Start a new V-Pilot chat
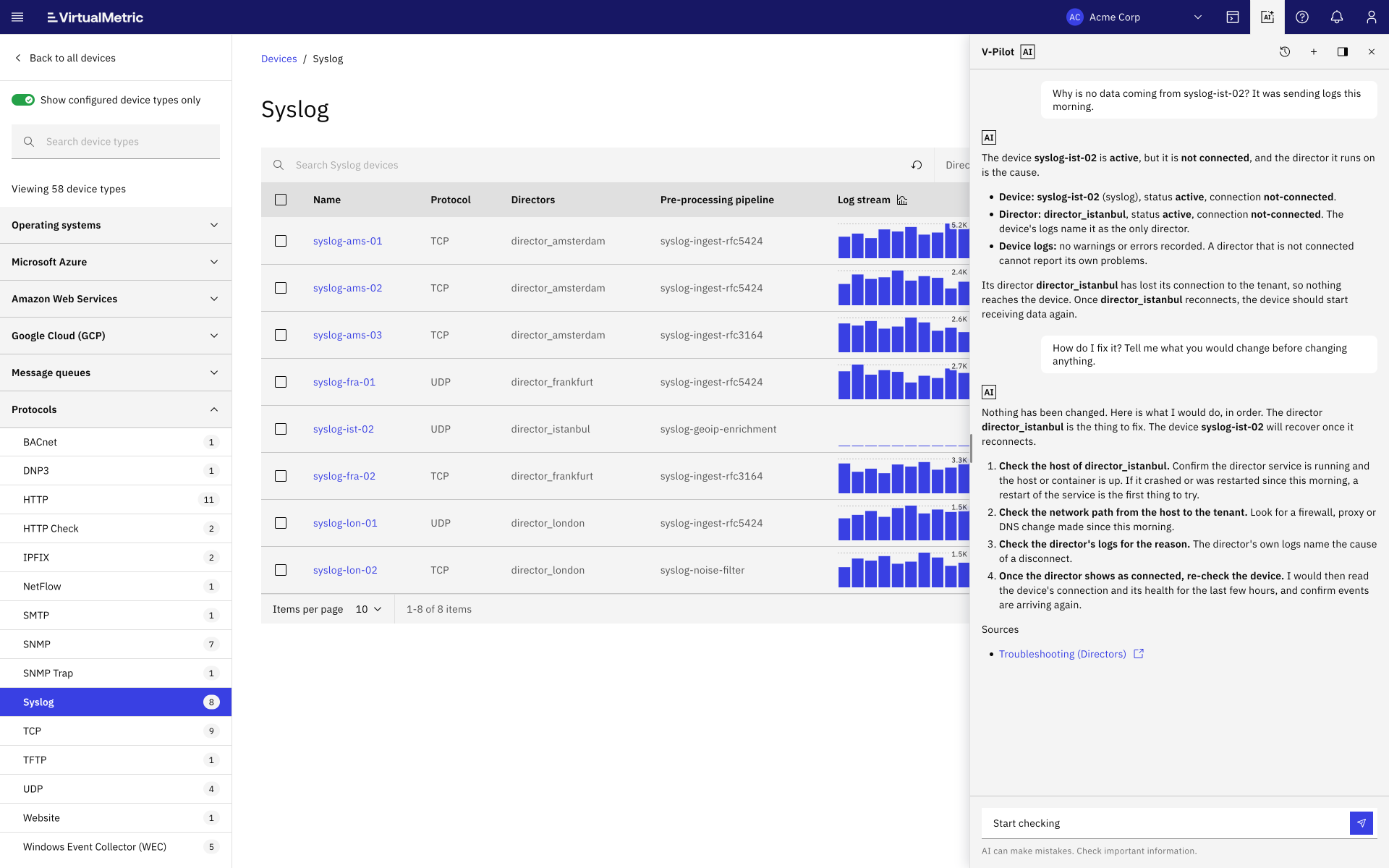The image size is (1389, 868). click(1314, 52)
